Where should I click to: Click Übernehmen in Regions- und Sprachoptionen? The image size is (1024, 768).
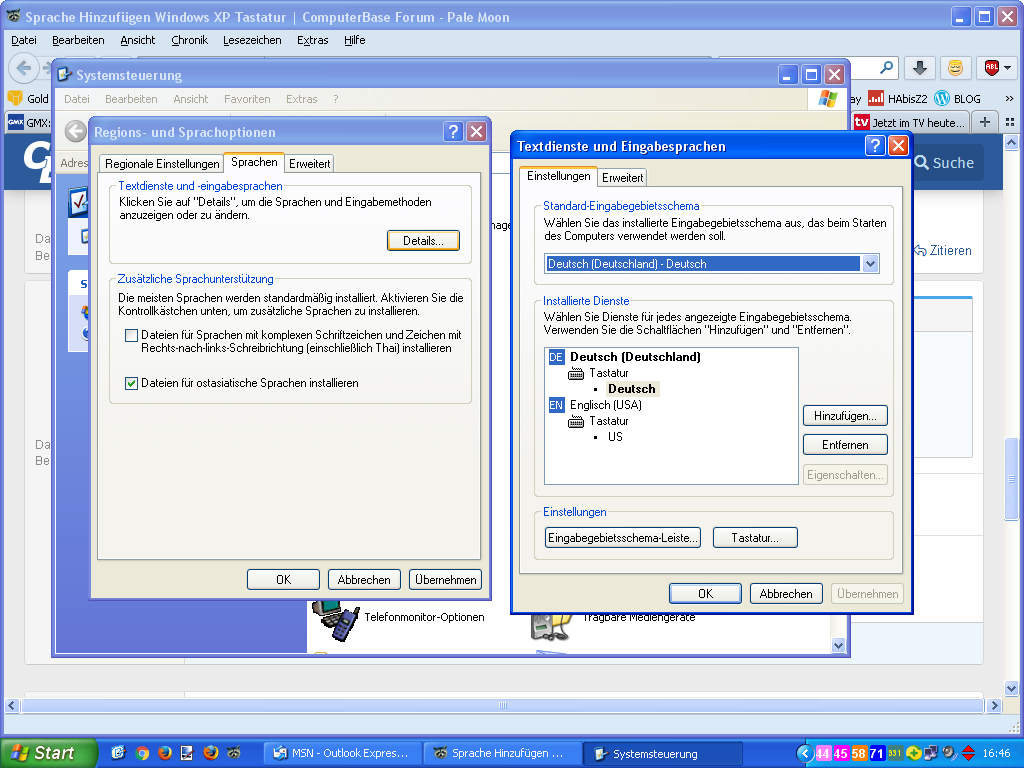tap(445, 580)
